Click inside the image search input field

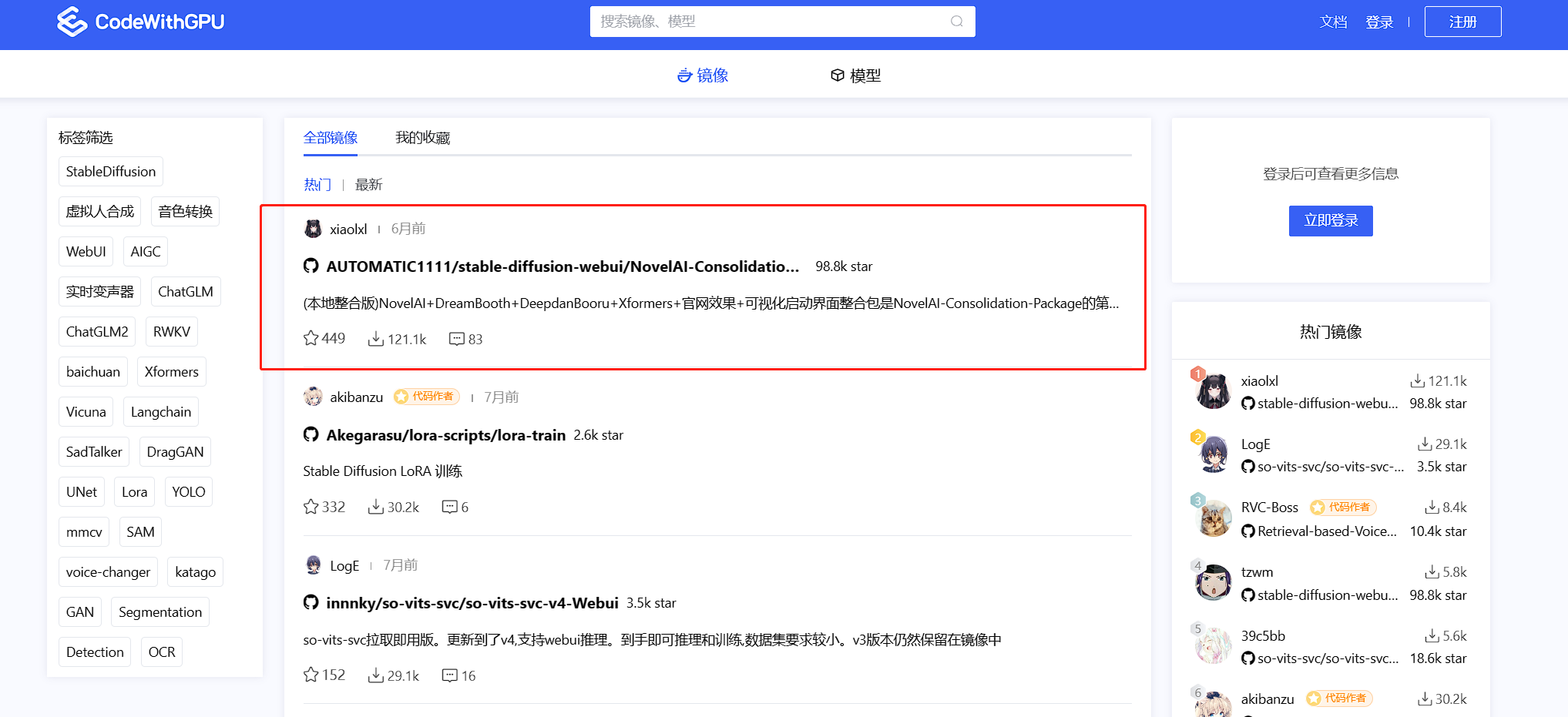pos(771,22)
